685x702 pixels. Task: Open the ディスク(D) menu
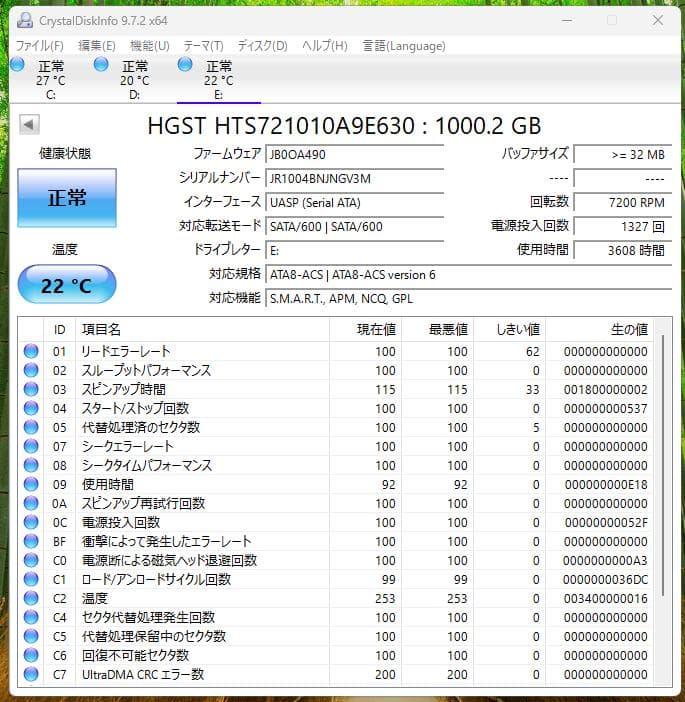click(x=262, y=46)
